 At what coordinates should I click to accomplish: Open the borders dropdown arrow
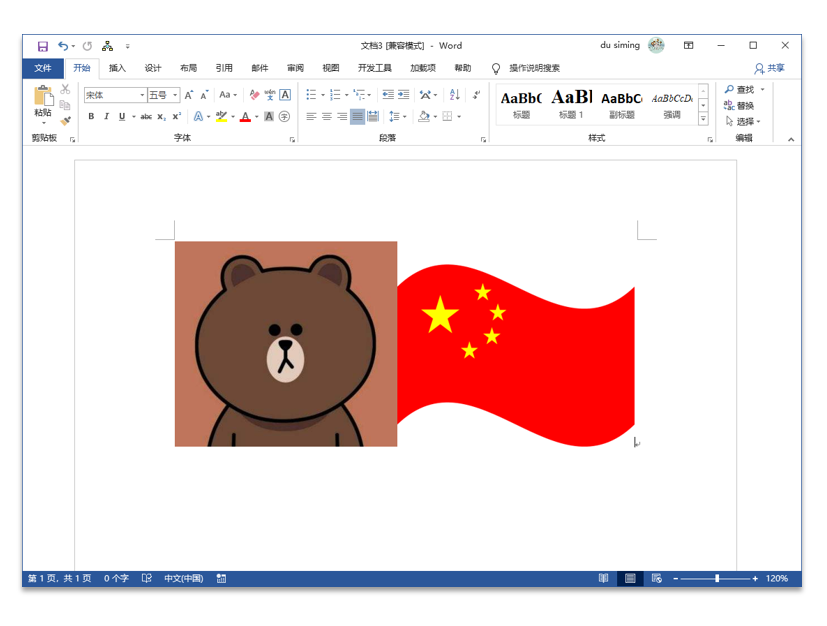pyautogui.click(x=459, y=117)
